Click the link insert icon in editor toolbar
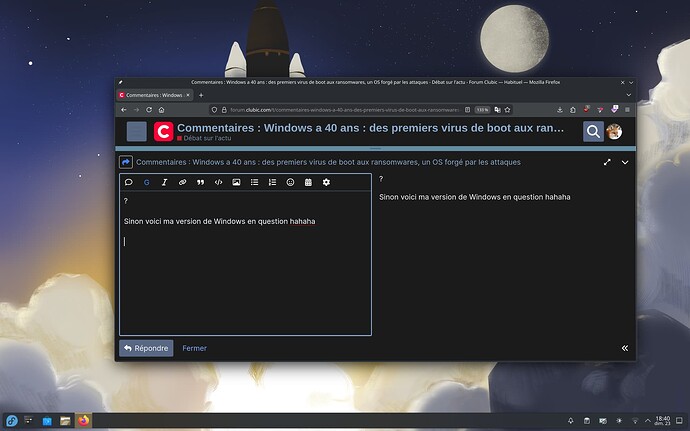690x431 pixels. pos(182,182)
